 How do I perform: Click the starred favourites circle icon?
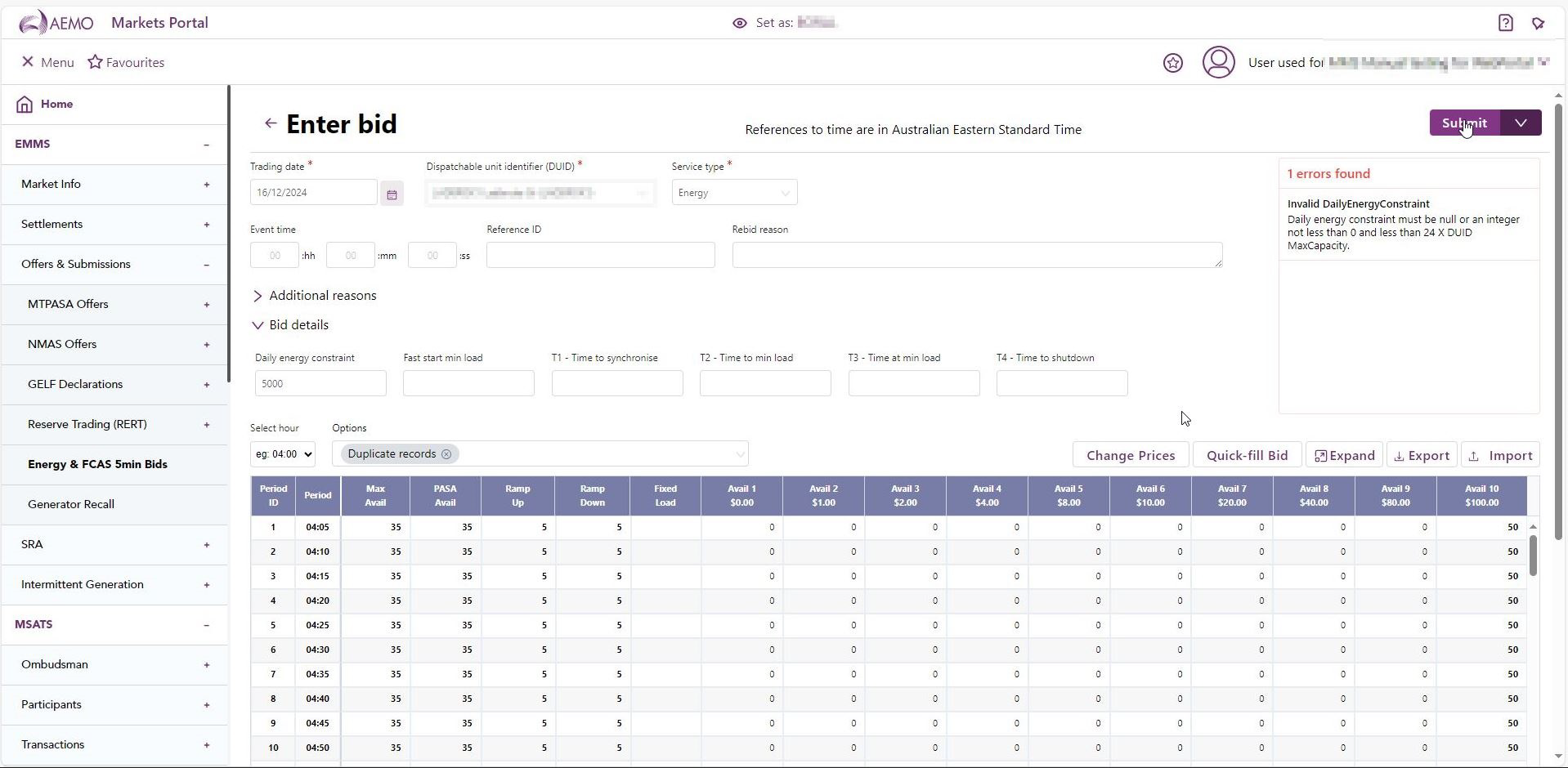tap(1172, 63)
